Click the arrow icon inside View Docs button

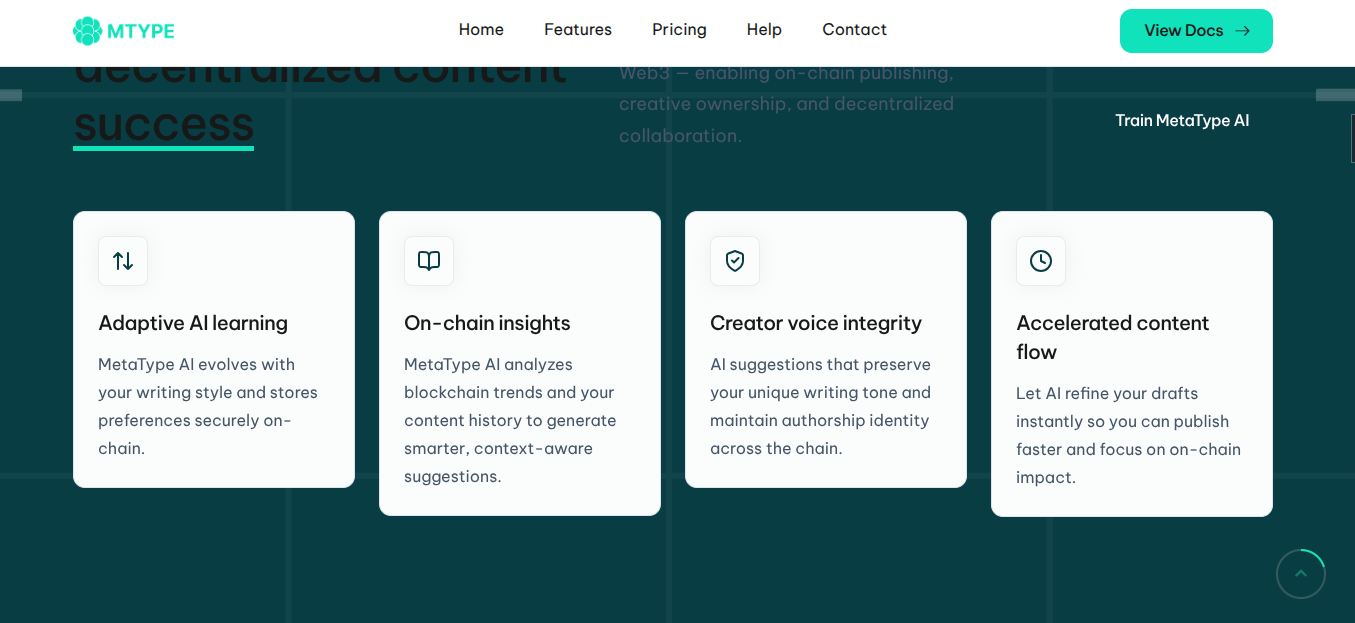coord(1243,31)
